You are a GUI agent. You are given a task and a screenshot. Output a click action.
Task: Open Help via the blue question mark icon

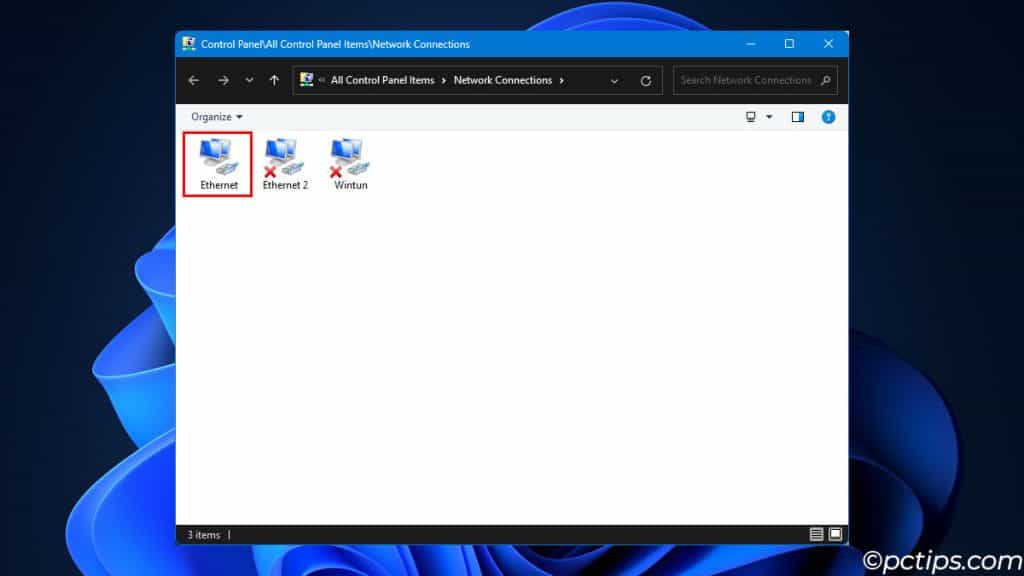click(828, 117)
